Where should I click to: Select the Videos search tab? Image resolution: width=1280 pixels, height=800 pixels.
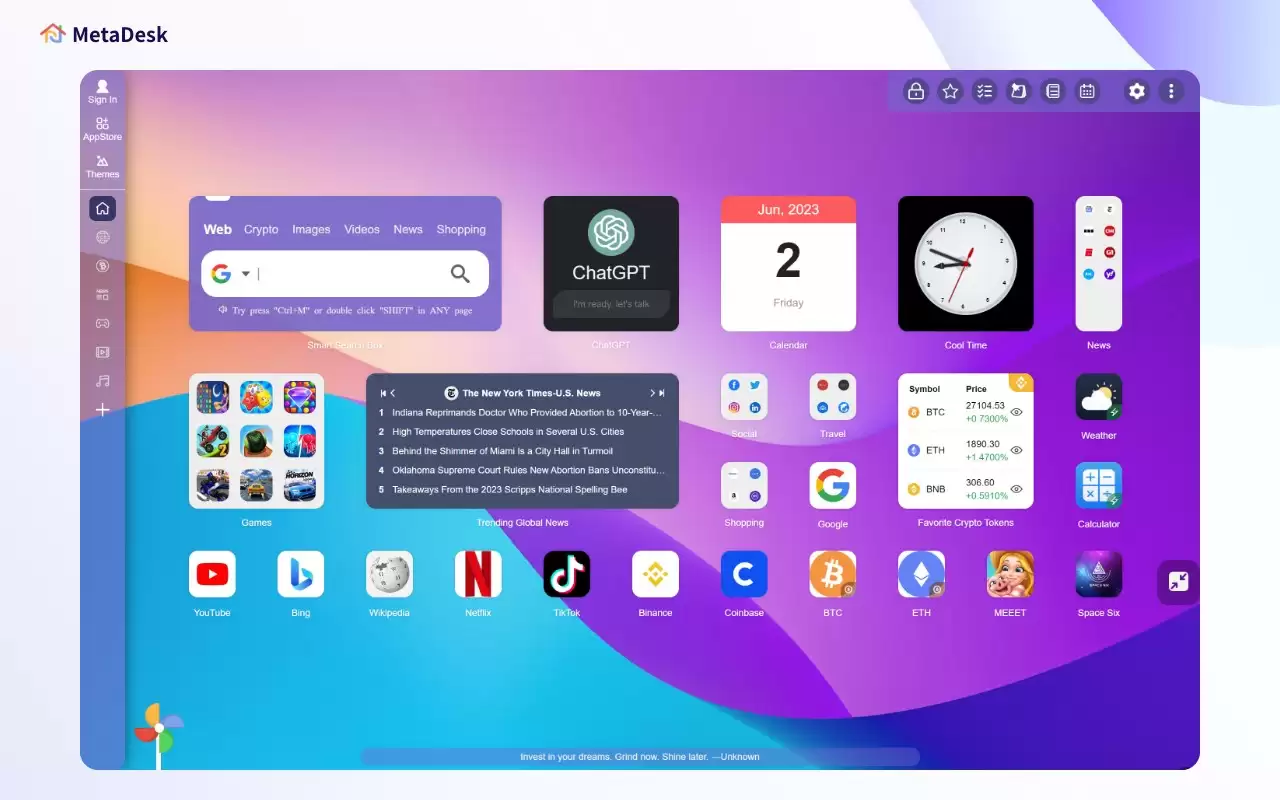pos(362,229)
